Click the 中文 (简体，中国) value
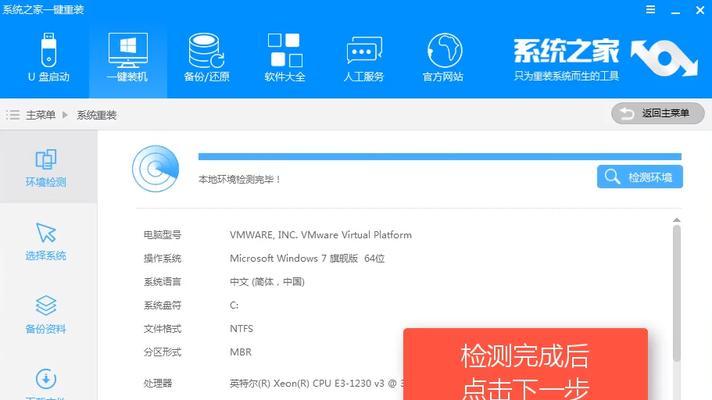Image resolution: width=712 pixels, height=400 pixels. 267,282
